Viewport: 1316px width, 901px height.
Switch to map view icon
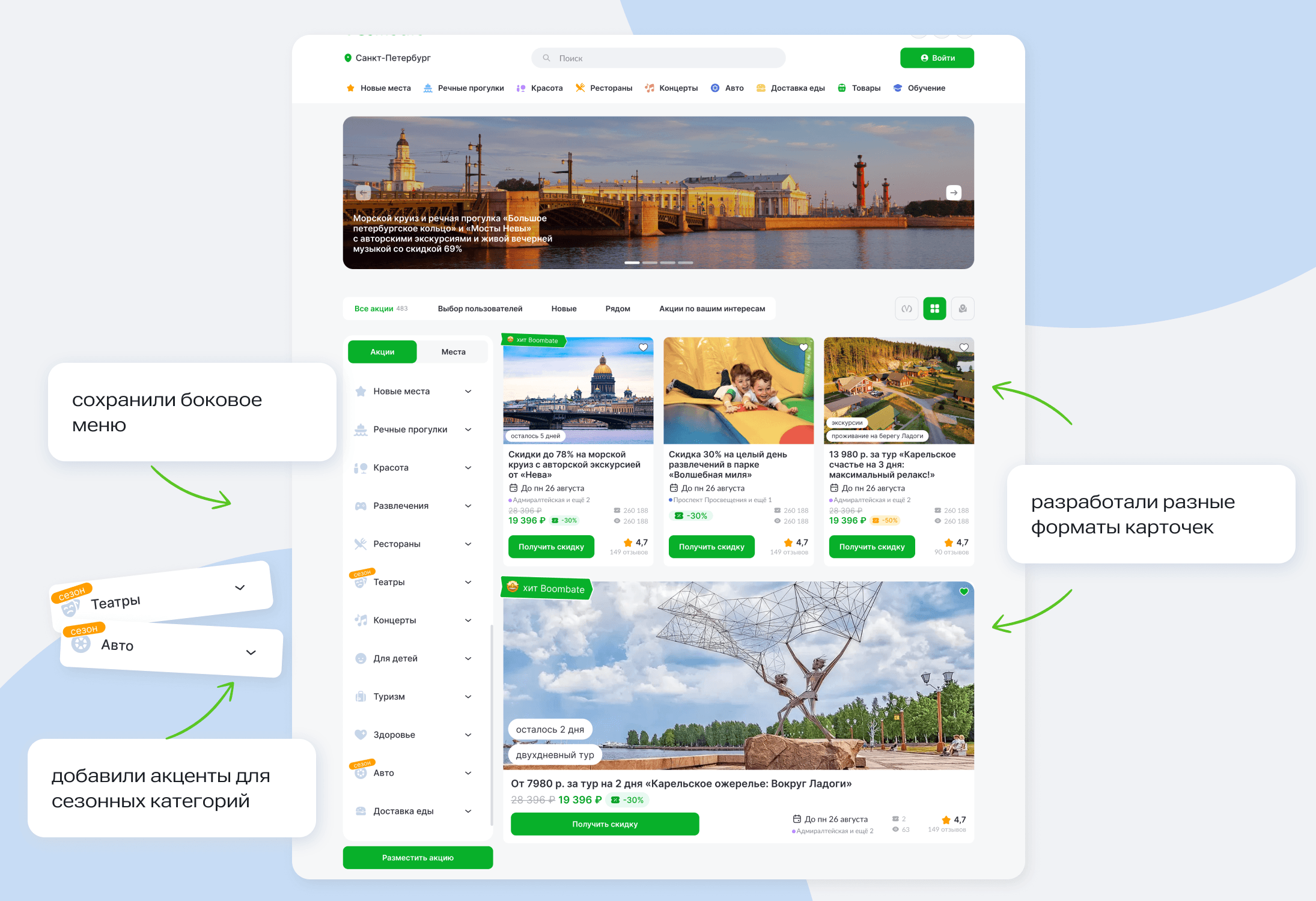963,309
